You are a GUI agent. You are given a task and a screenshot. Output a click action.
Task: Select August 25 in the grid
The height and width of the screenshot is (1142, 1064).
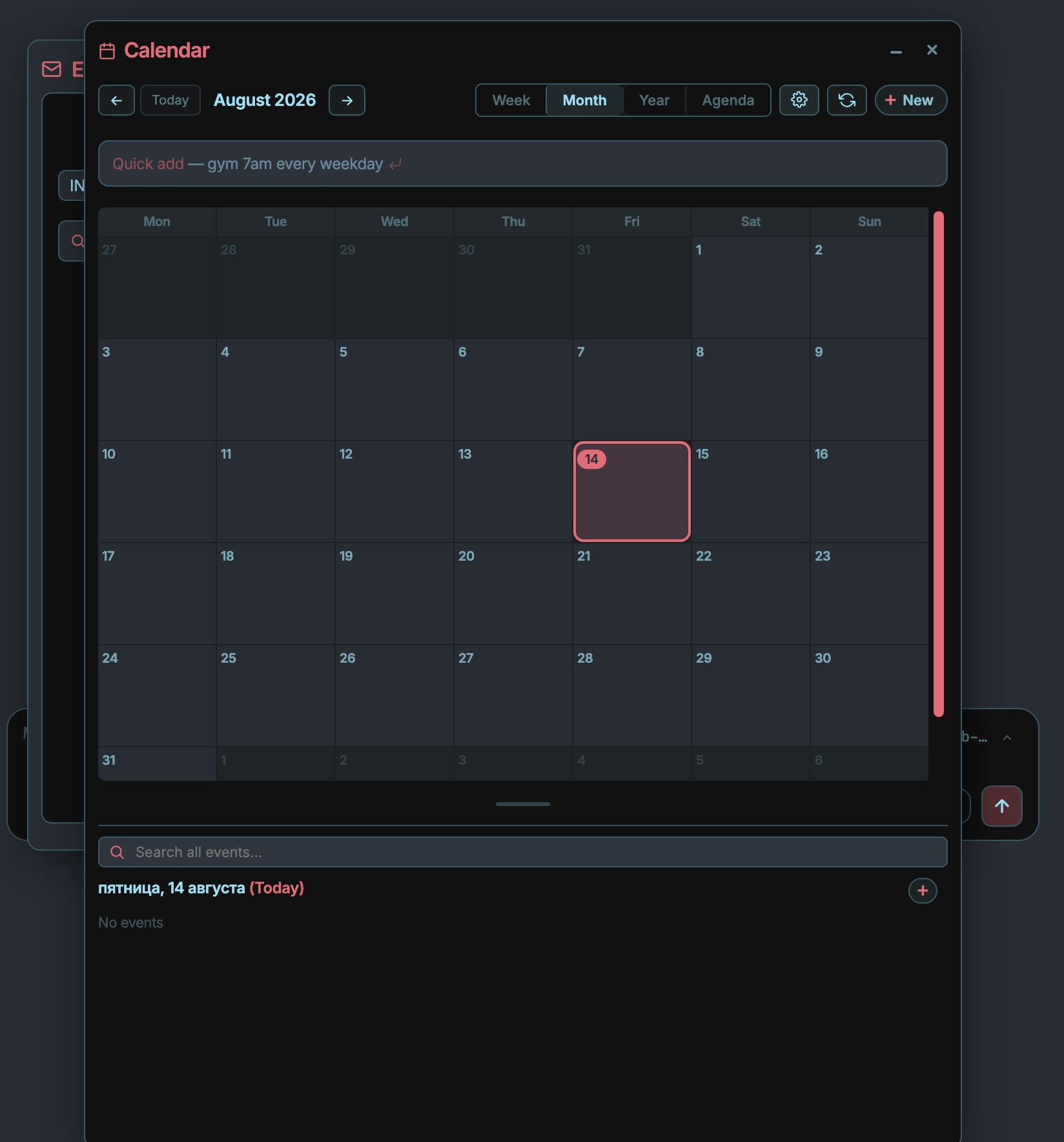[276, 696]
